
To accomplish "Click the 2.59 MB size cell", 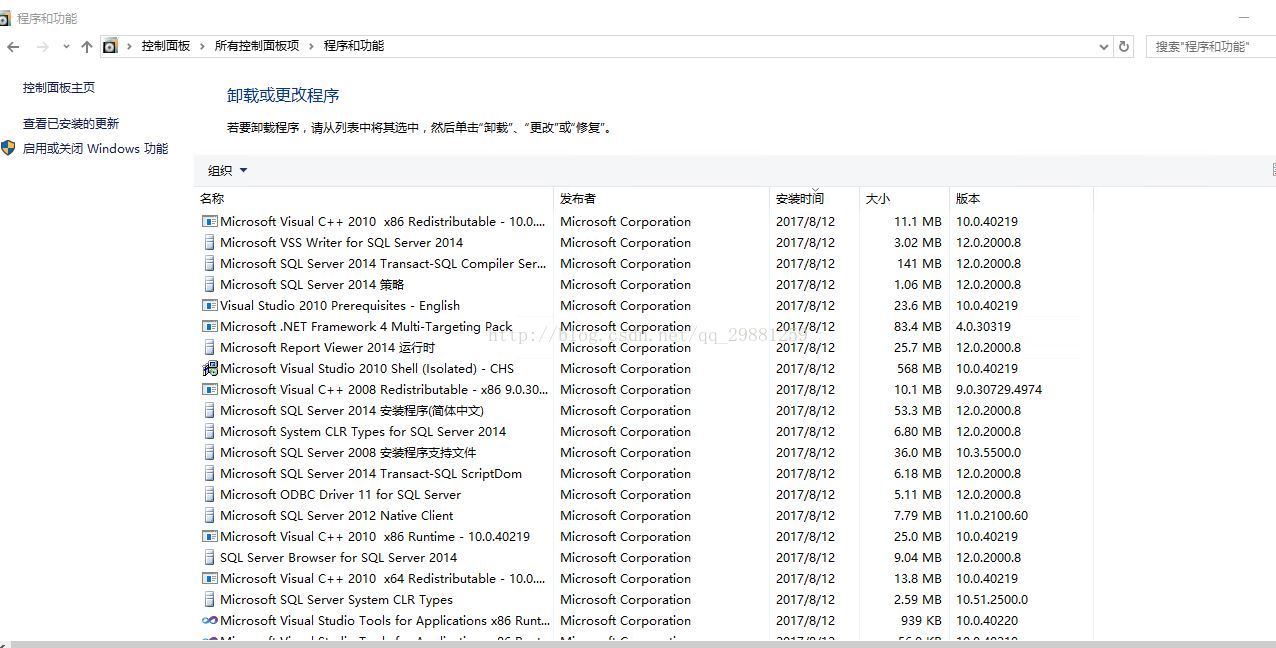I will point(917,600).
